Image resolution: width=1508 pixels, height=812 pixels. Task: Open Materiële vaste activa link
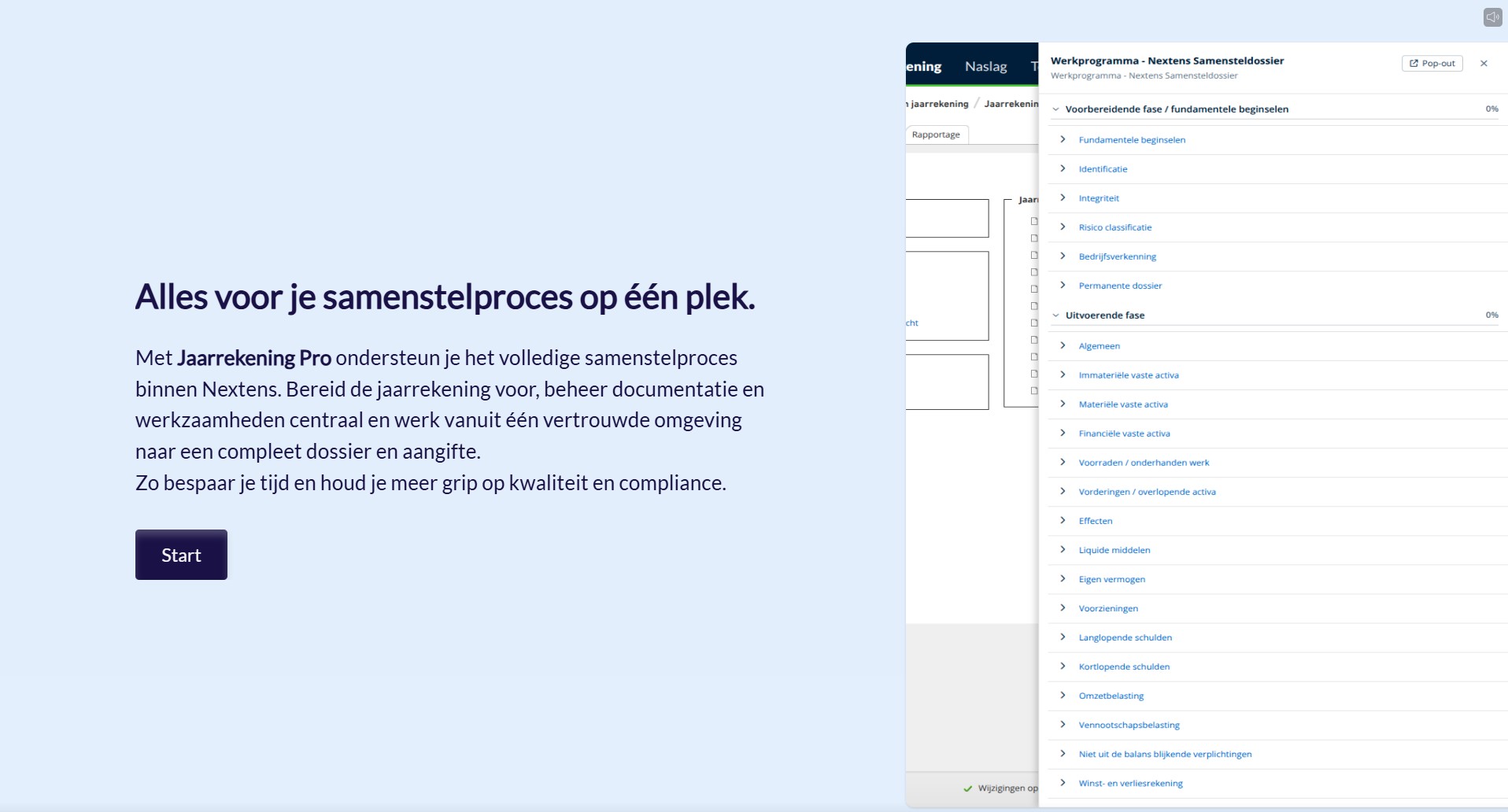pos(1123,404)
